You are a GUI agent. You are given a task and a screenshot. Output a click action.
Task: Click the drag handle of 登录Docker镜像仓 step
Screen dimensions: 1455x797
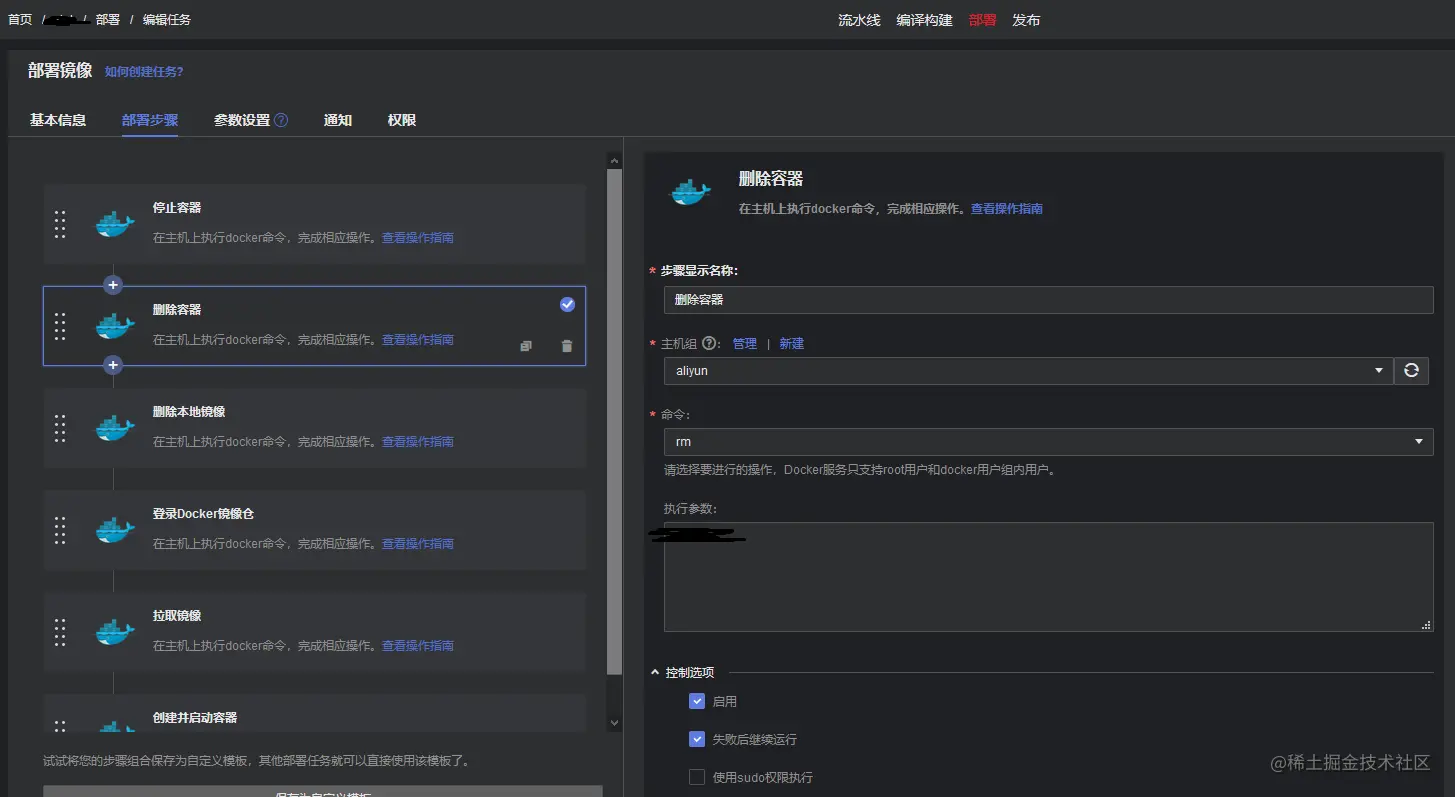(60, 530)
